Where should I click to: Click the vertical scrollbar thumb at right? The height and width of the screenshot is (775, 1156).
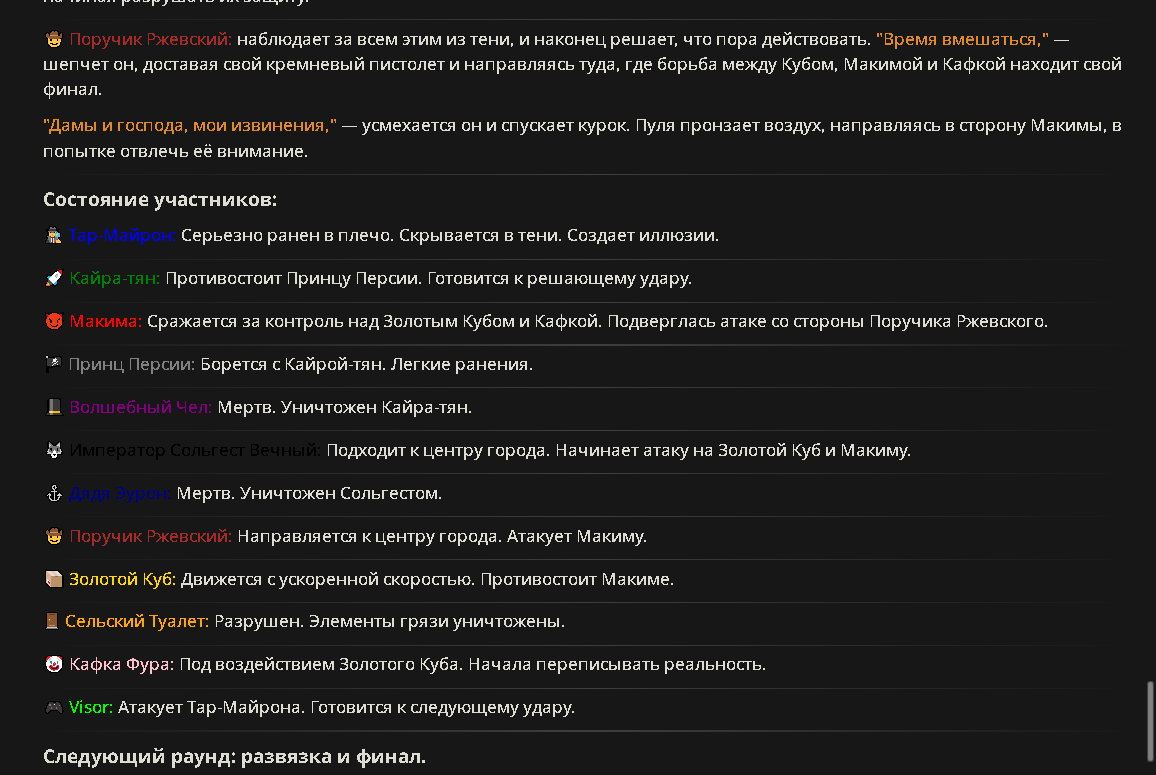(1149, 722)
